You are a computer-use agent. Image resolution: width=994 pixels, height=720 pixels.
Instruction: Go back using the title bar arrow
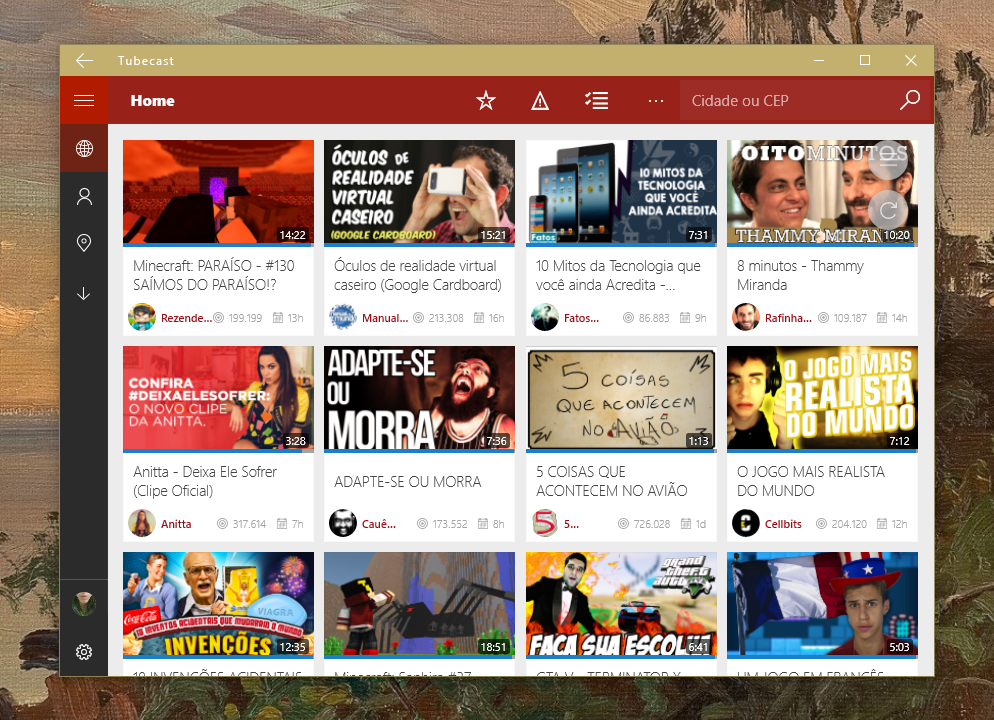tap(84, 60)
